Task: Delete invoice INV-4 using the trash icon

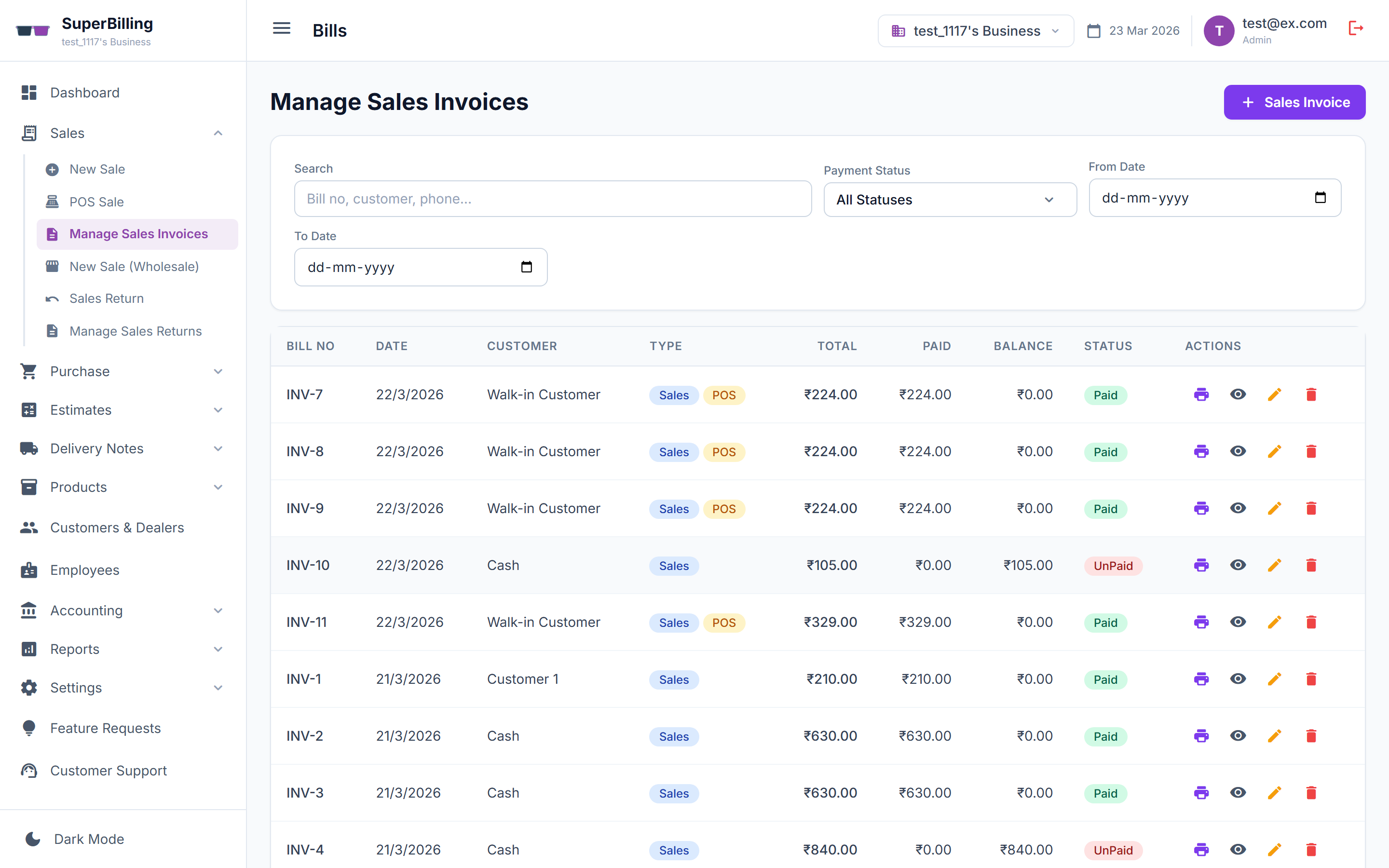Action: pos(1311,850)
